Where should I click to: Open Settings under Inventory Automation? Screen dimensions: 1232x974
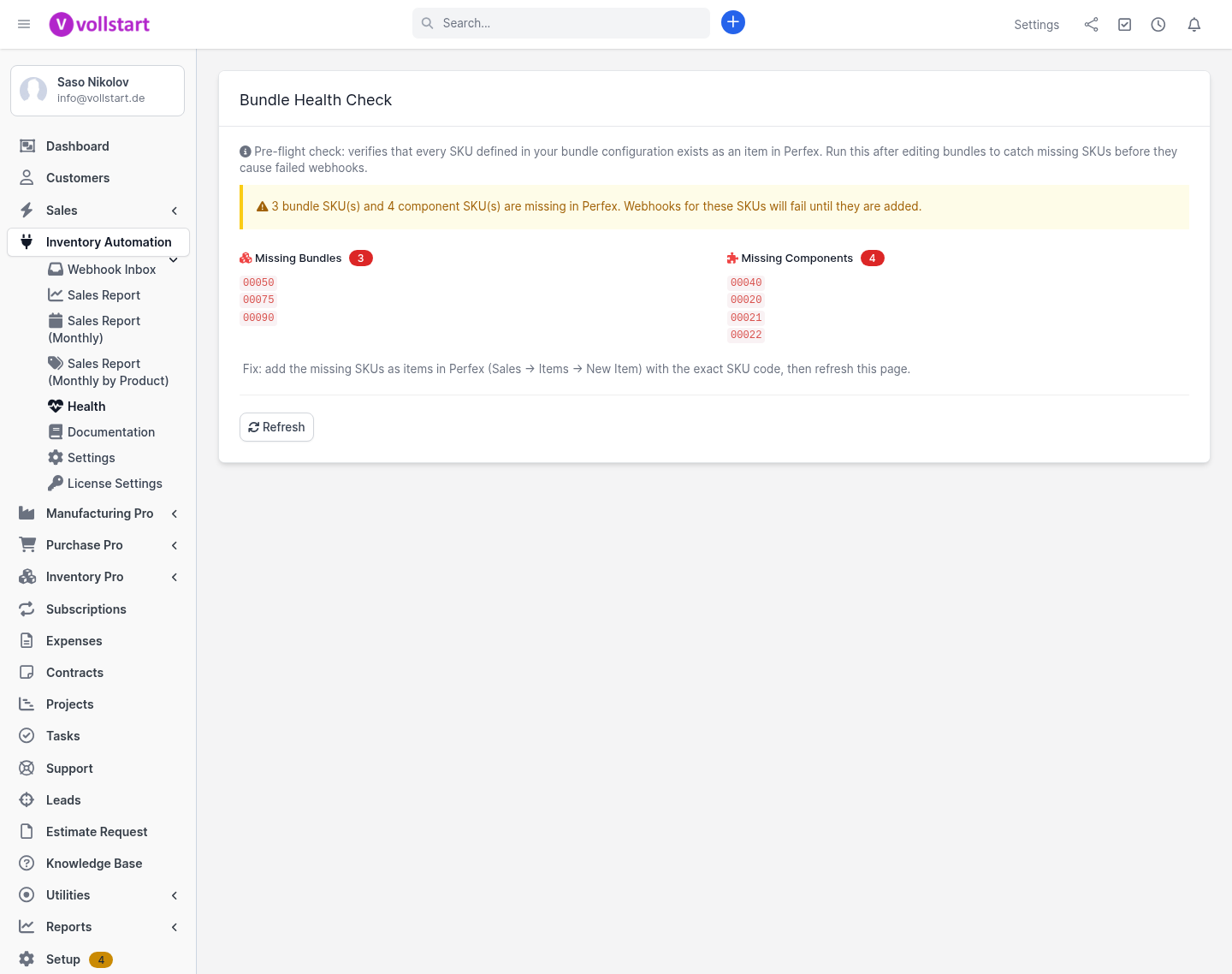91,458
